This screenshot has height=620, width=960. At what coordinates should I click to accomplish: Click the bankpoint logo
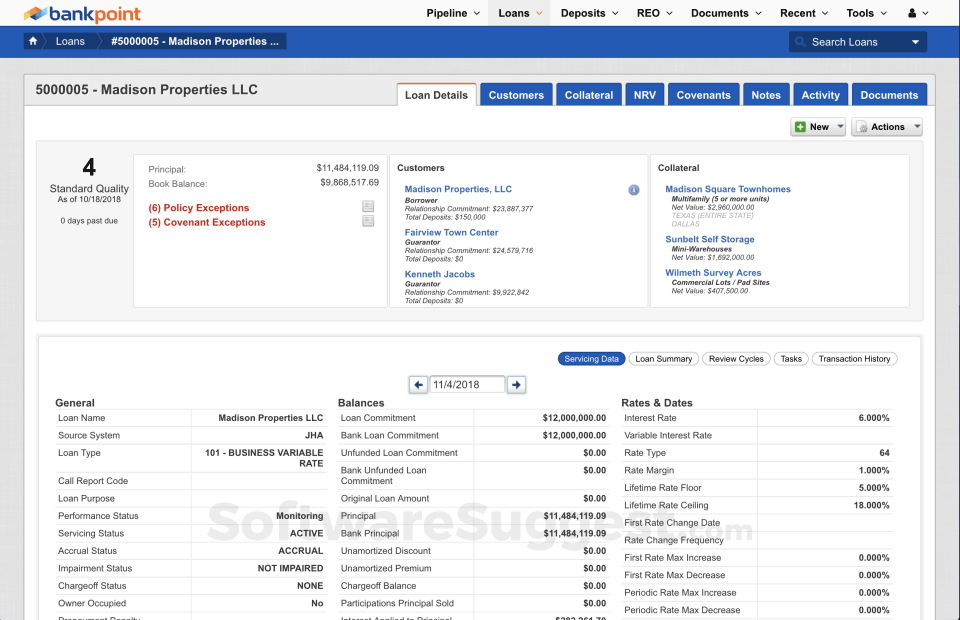point(83,14)
